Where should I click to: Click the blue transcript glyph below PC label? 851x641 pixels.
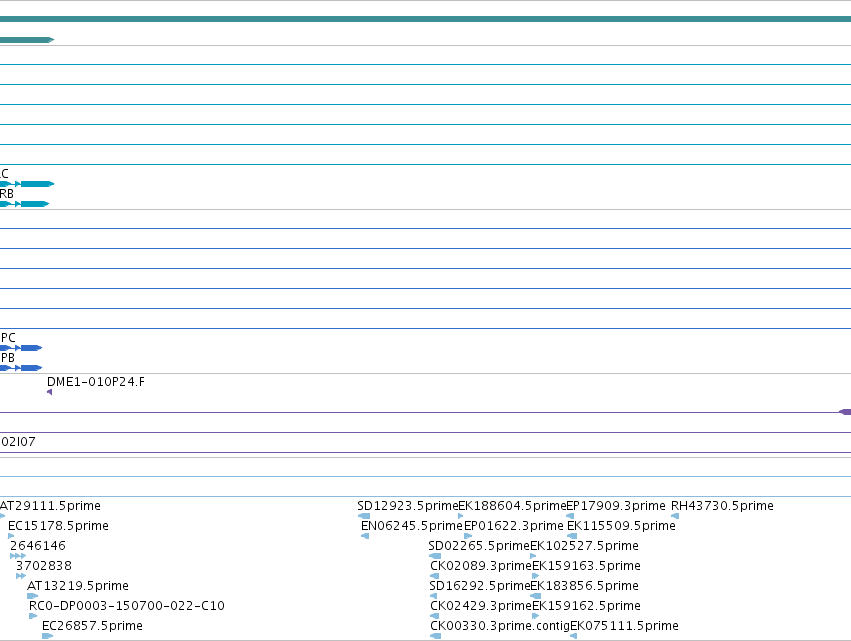(21, 348)
